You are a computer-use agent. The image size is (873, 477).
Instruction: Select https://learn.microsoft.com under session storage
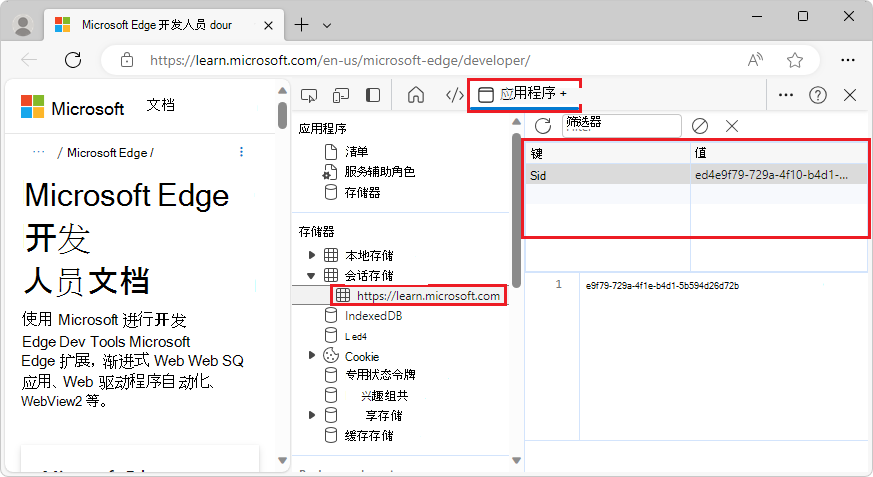(428, 296)
